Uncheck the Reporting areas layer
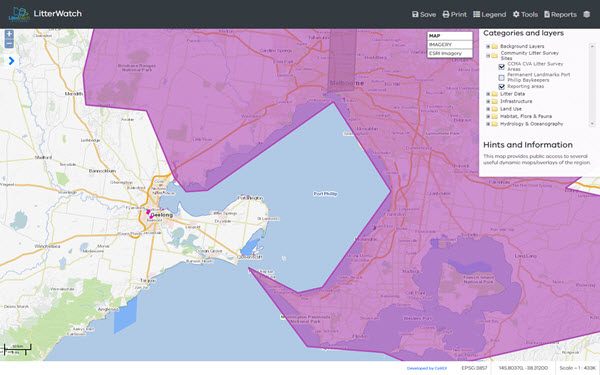The height and width of the screenshot is (375, 600). (x=501, y=86)
